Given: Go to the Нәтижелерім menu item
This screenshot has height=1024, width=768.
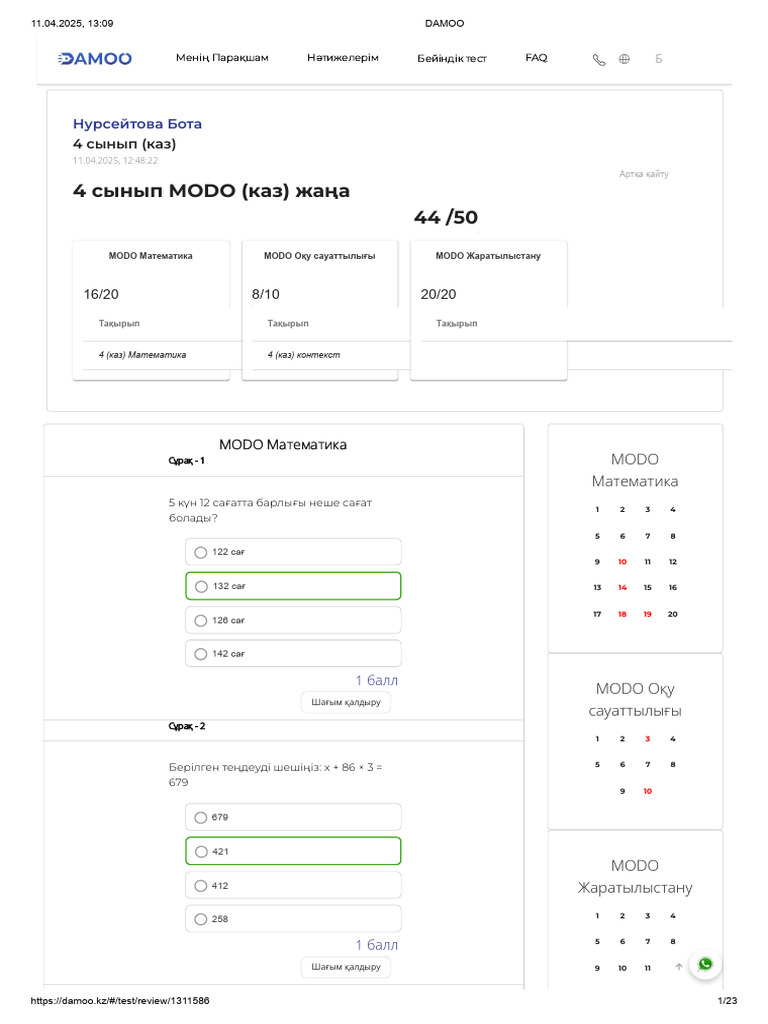Looking at the screenshot, I should 343,57.
